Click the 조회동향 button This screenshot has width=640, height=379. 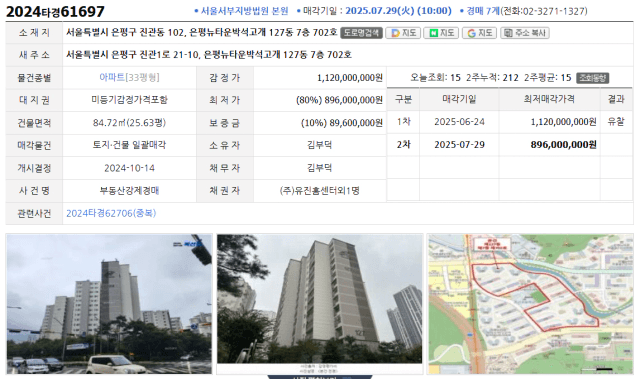(592, 78)
